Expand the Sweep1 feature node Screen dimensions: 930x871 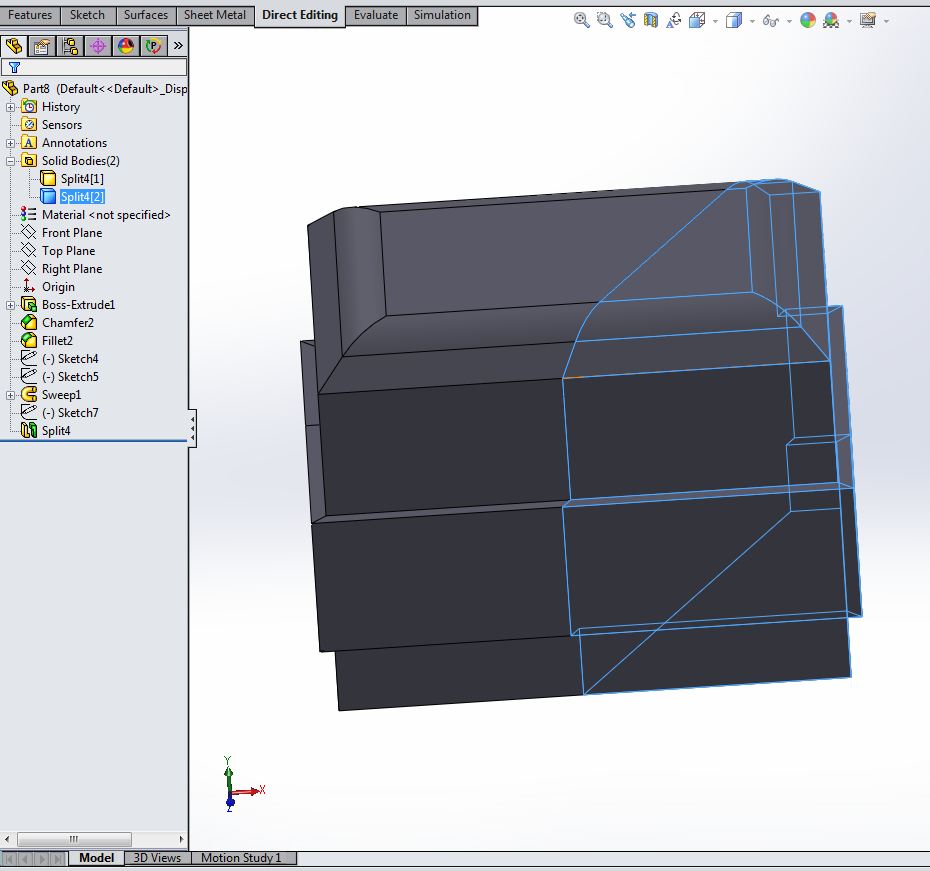[11, 395]
